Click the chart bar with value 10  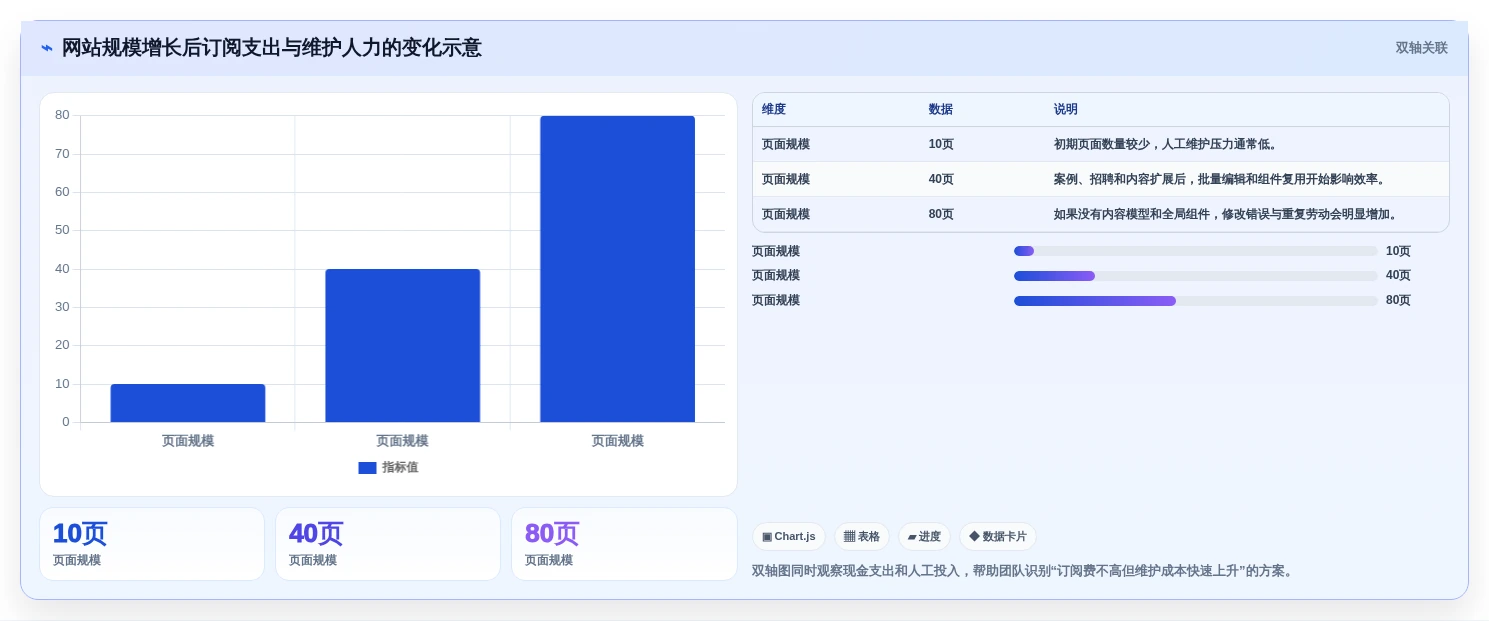tap(188, 403)
